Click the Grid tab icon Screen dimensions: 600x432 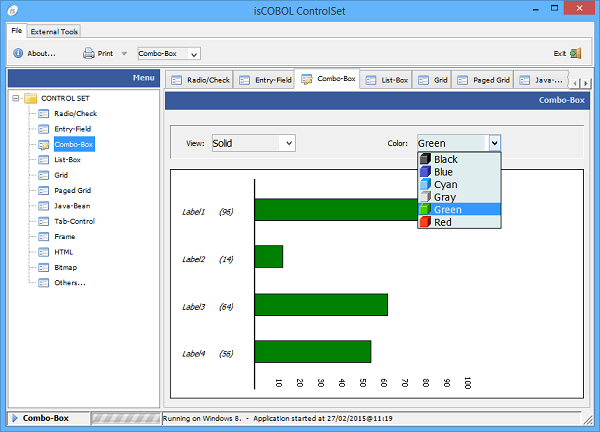[x=425, y=79]
